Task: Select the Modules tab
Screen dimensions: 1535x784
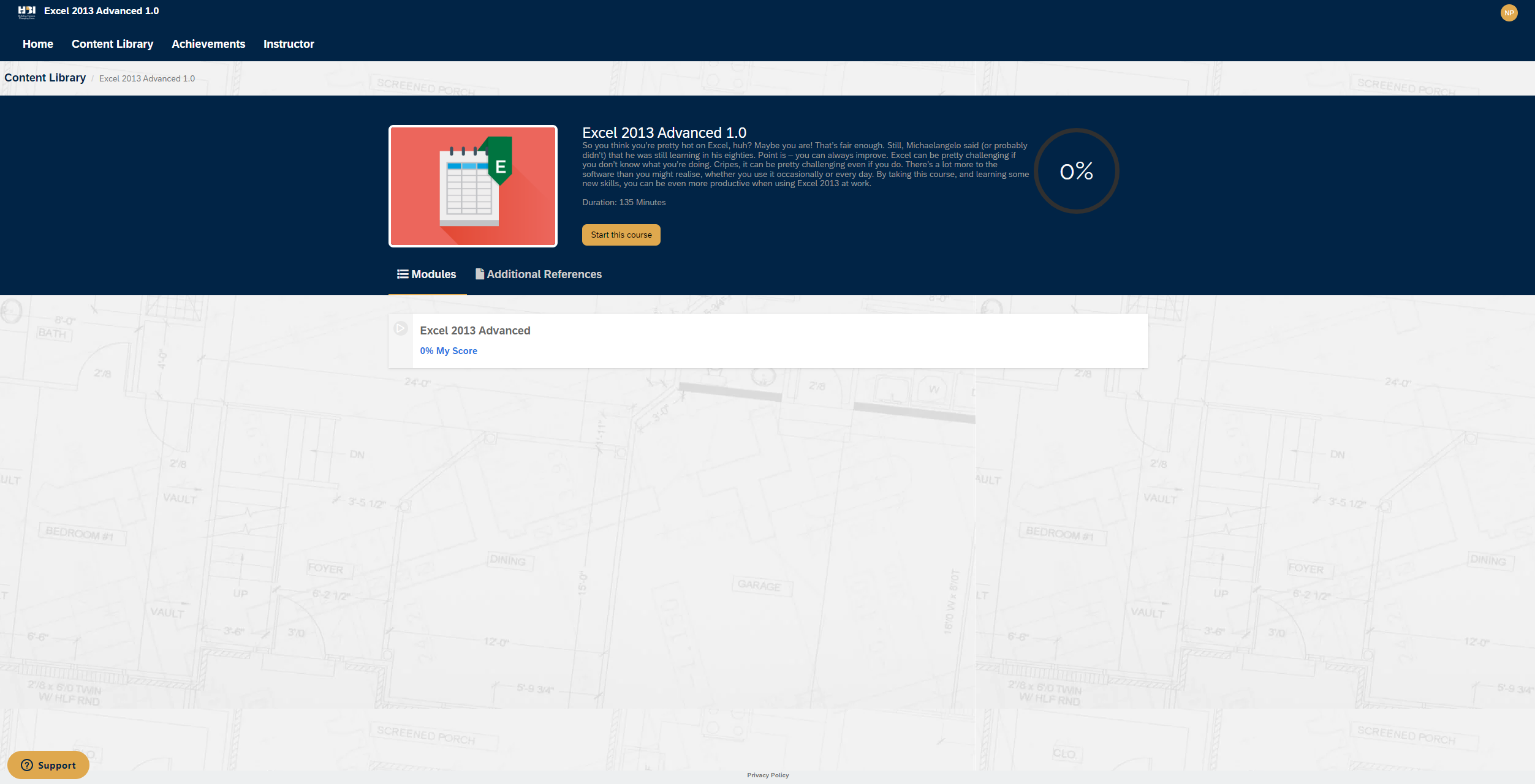Action: pos(433,274)
